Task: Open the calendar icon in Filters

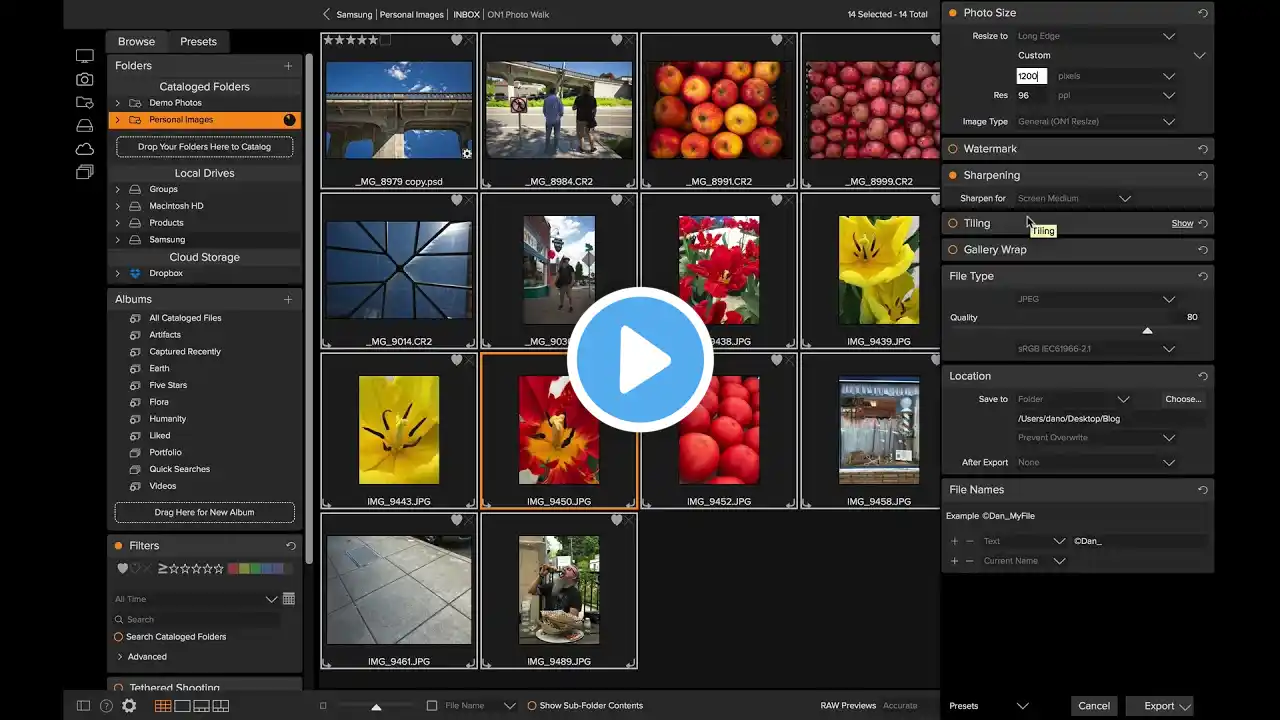Action: [289, 599]
